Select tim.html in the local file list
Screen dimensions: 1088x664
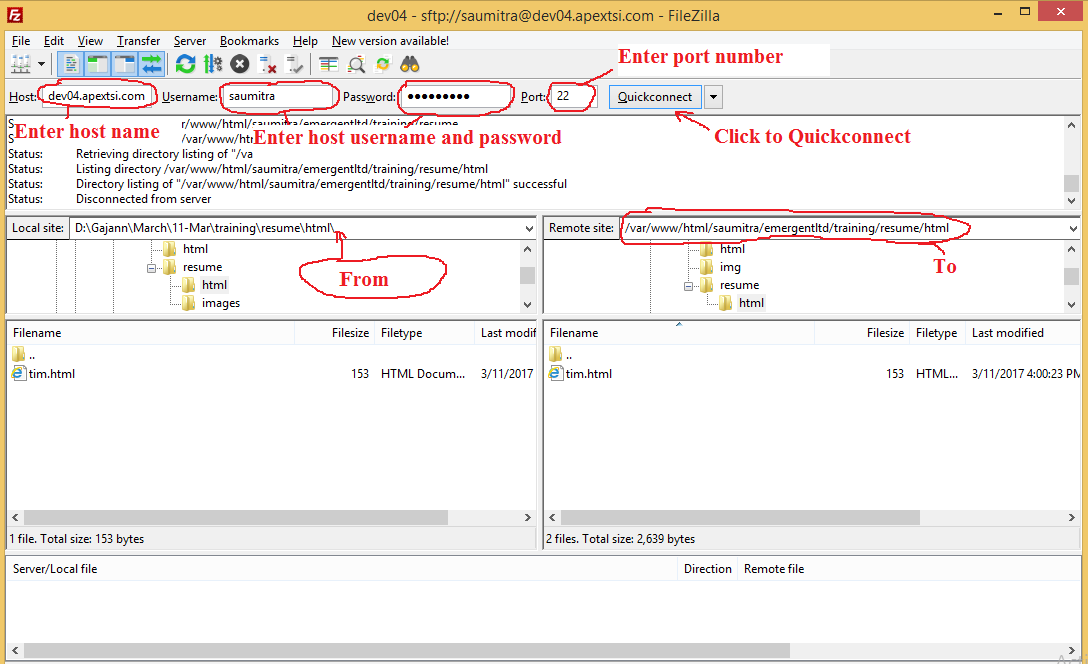pyautogui.click(x=51, y=374)
